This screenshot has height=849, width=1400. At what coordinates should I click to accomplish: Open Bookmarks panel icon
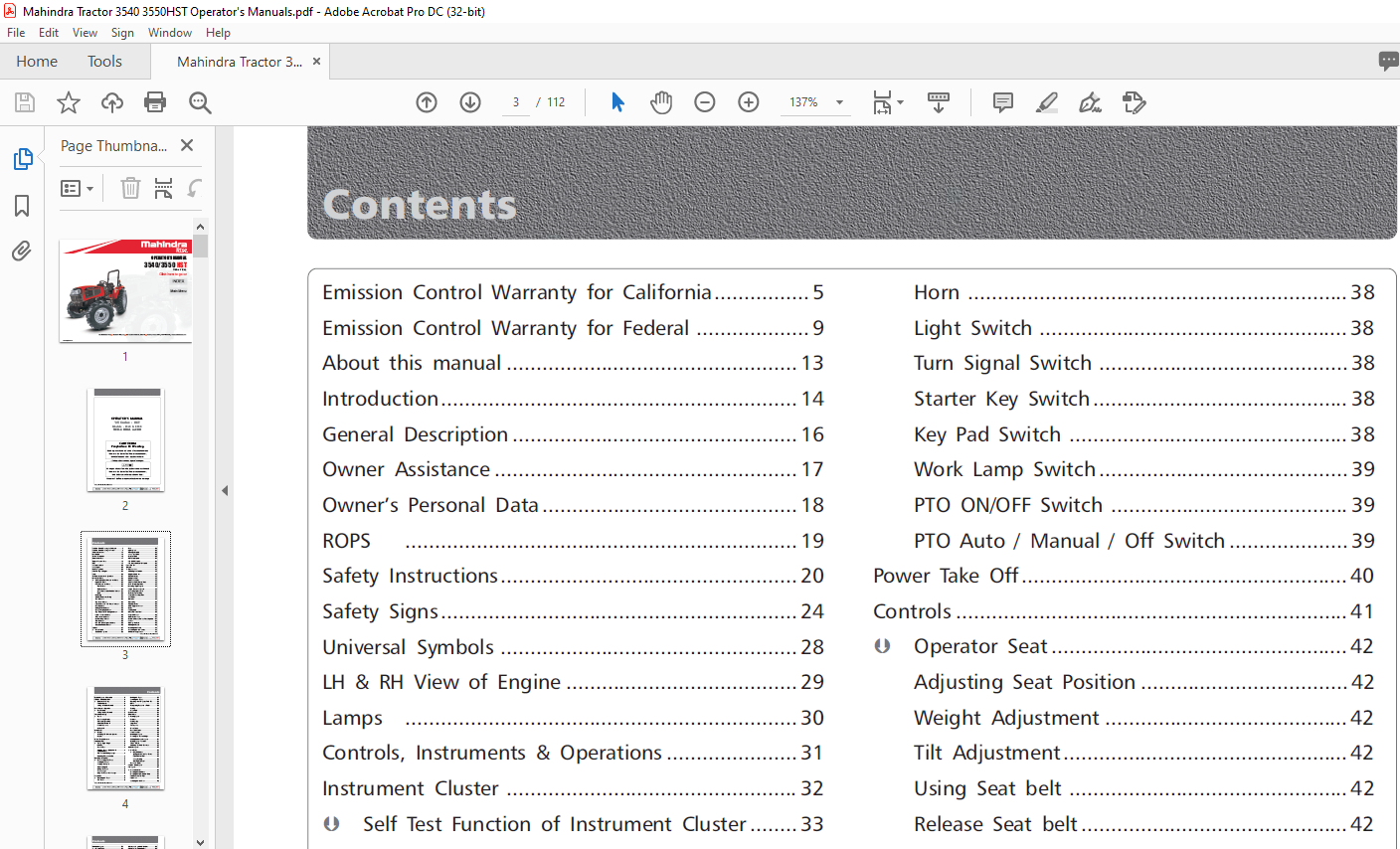pyautogui.click(x=22, y=206)
